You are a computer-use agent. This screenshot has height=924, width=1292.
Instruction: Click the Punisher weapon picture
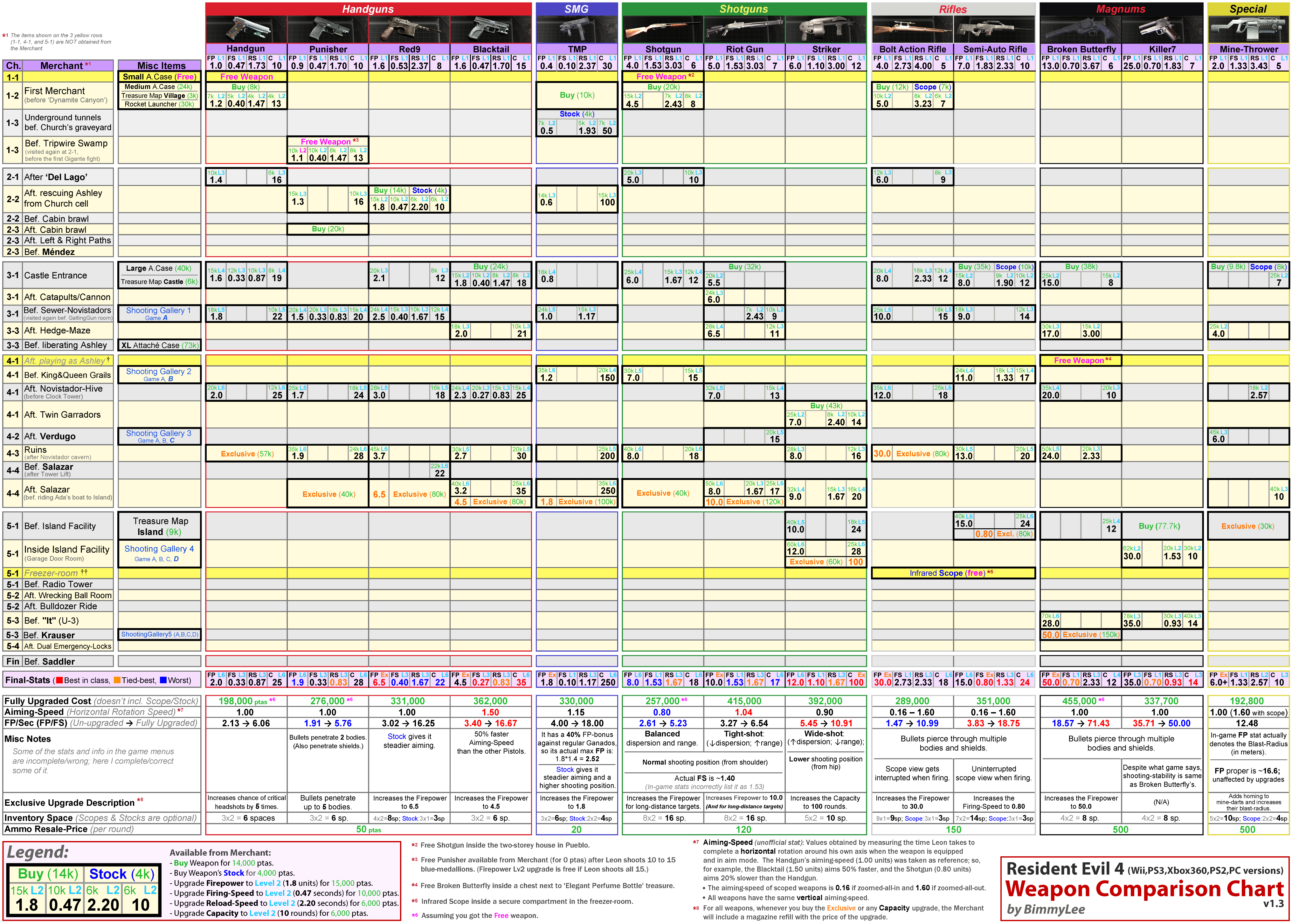[328, 30]
